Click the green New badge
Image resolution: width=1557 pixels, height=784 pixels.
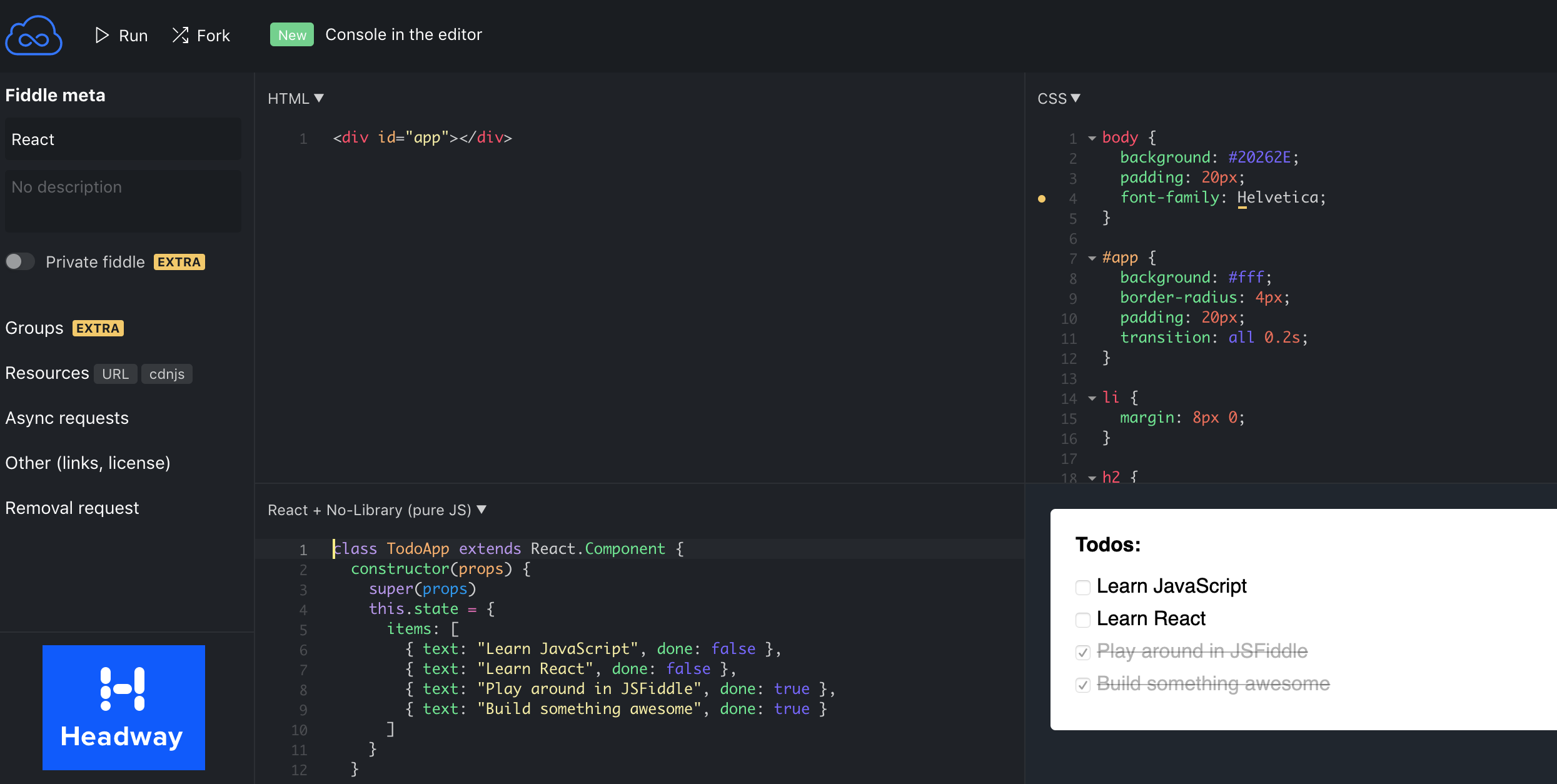[292, 35]
